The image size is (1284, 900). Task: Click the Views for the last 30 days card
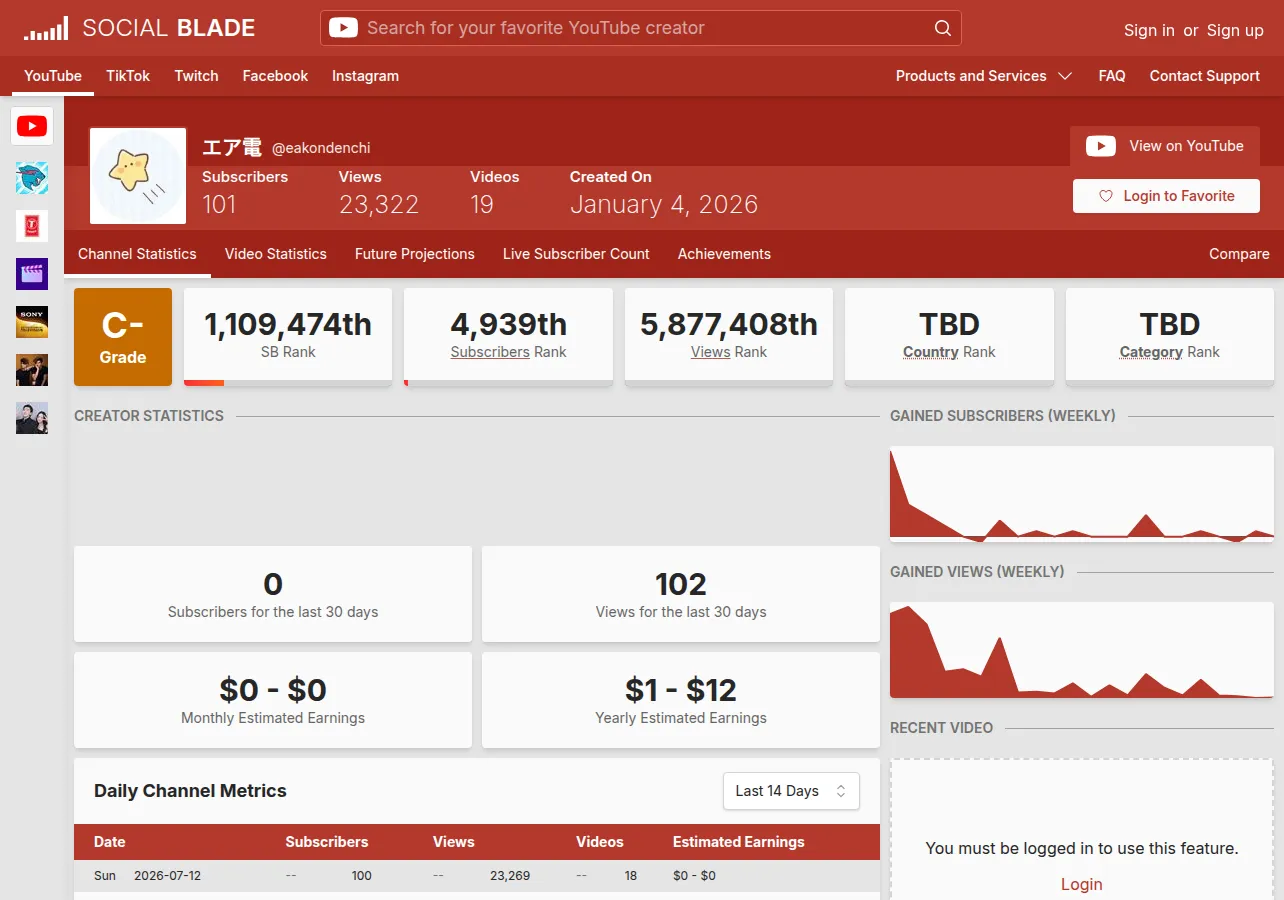681,594
